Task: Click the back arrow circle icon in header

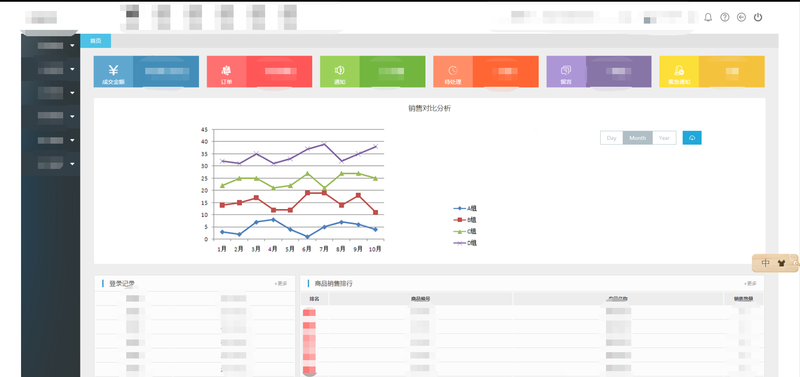Action: 741,17
